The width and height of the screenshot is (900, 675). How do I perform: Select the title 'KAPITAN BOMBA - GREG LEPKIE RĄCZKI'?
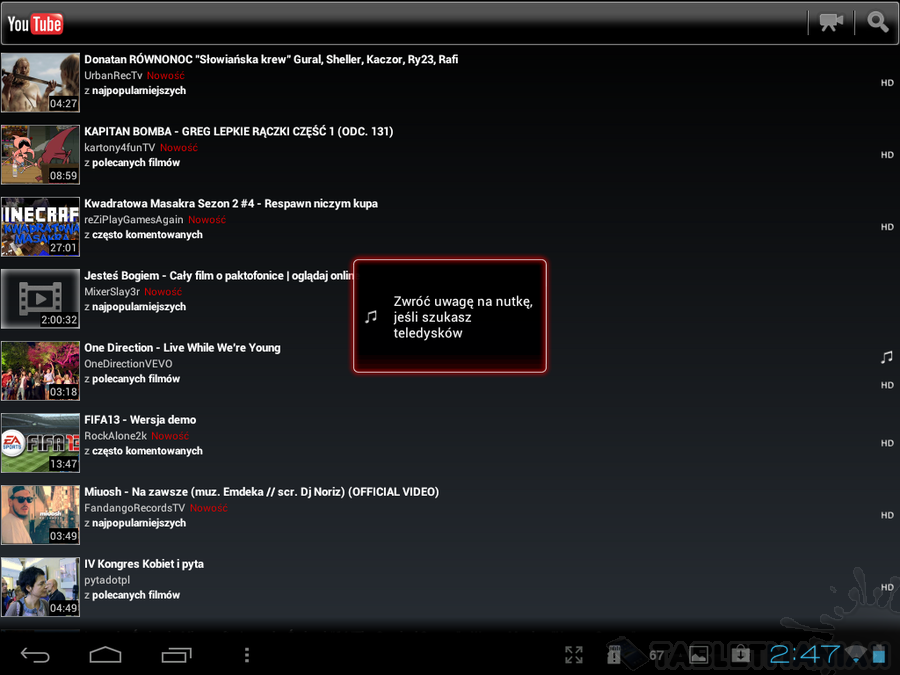click(x=239, y=131)
